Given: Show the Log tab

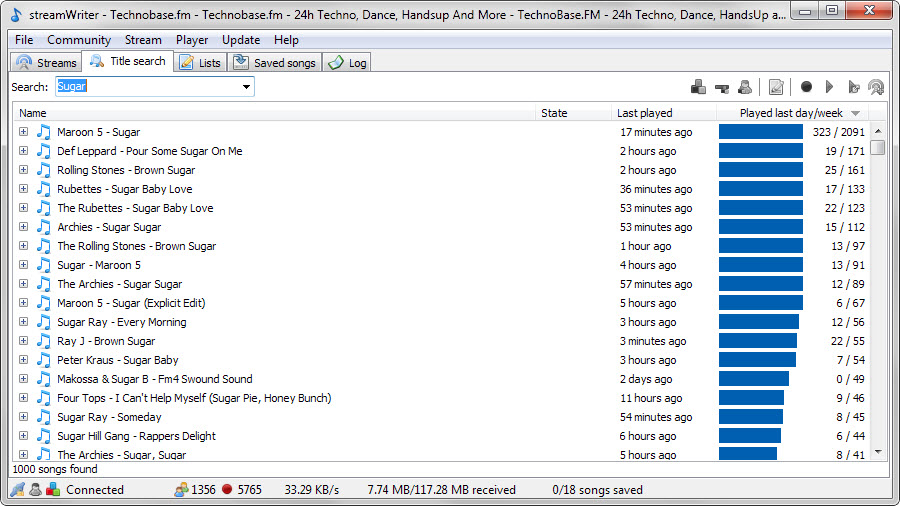Looking at the screenshot, I should click(x=347, y=63).
